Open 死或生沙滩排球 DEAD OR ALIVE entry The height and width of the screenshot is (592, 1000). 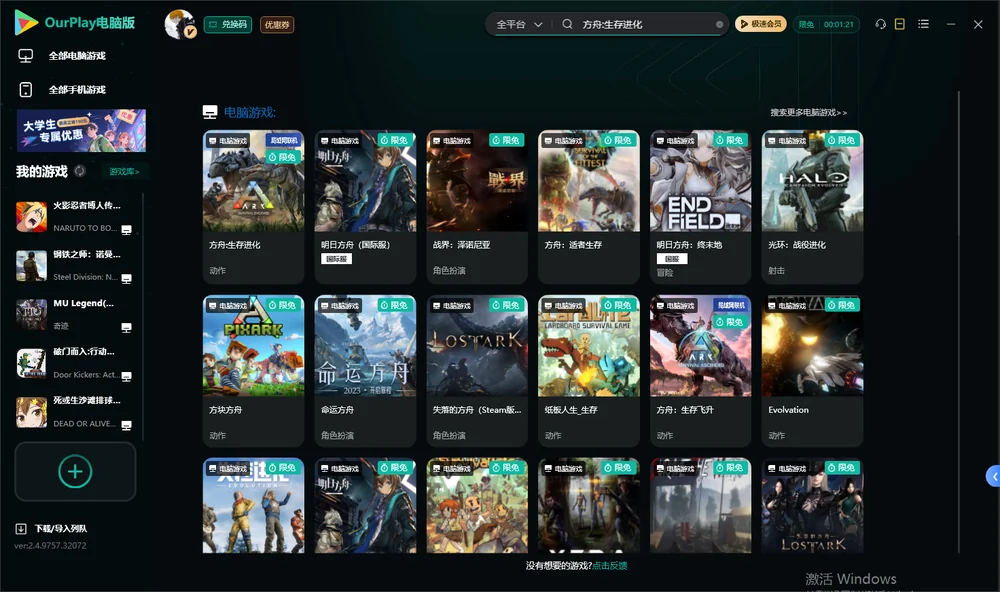click(x=77, y=412)
